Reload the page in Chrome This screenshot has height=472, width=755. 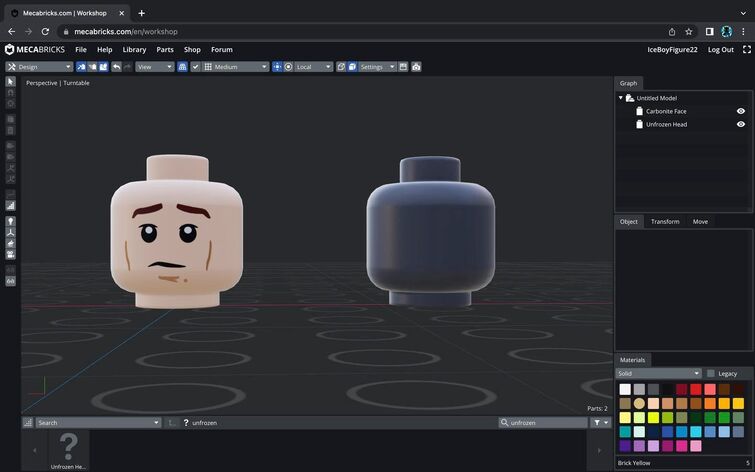coord(45,32)
